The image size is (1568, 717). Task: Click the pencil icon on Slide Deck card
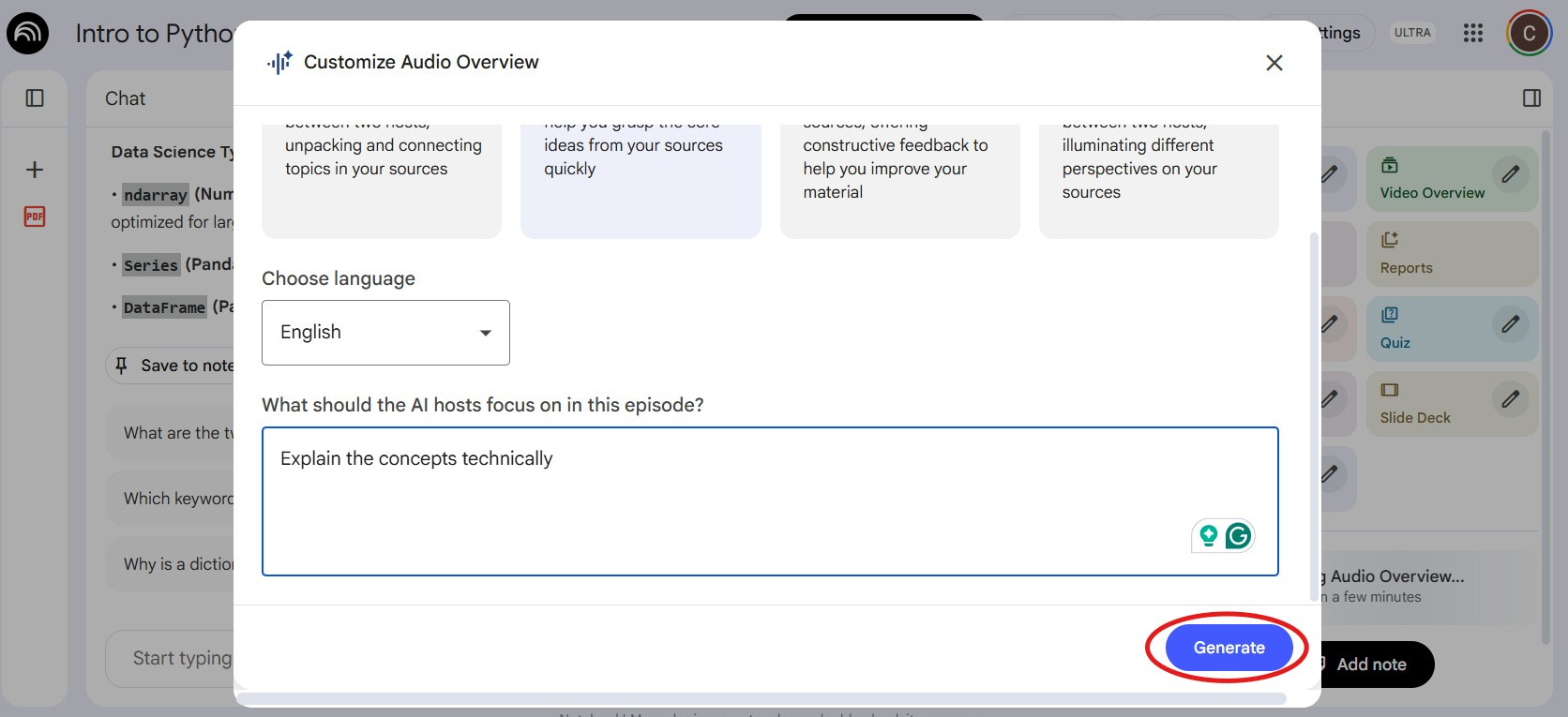pyautogui.click(x=1511, y=399)
